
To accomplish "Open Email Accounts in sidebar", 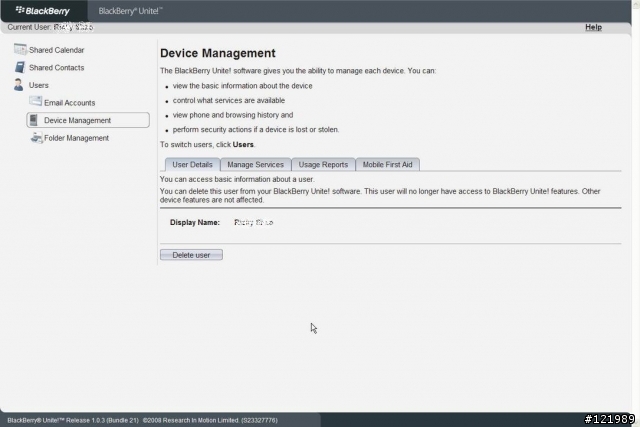I will 69,103.
